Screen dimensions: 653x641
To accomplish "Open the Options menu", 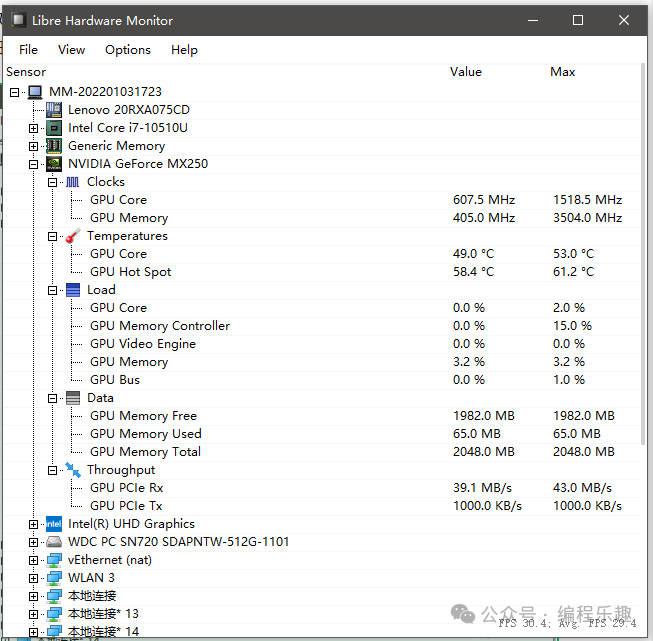I will click(x=128, y=50).
